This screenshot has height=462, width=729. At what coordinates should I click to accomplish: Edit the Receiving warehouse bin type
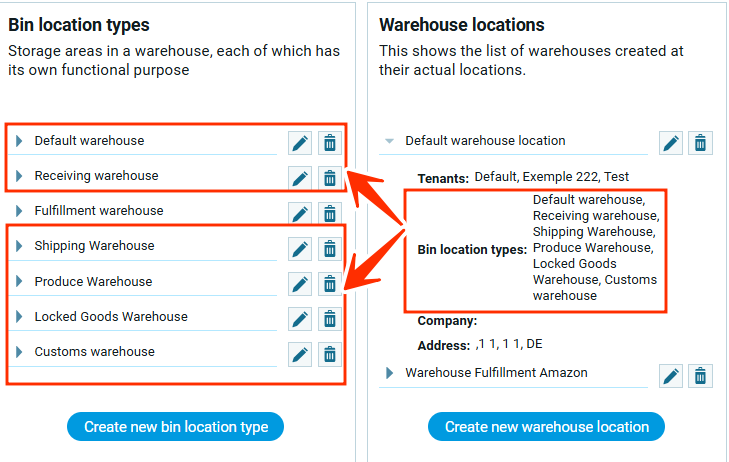click(x=299, y=178)
